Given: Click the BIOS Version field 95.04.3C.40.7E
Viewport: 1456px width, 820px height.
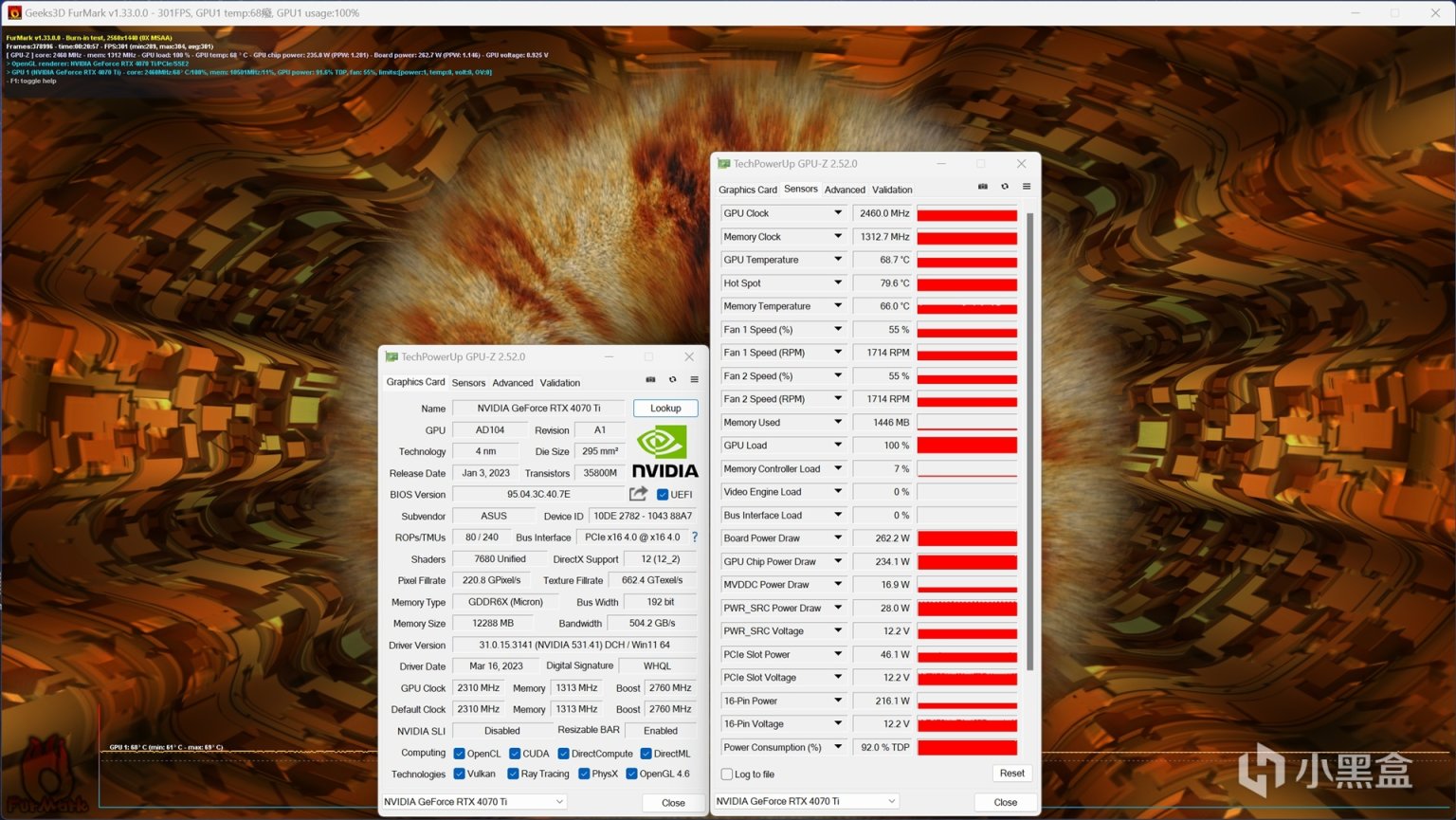Looking at the screenshot, I should pos(538,494).
